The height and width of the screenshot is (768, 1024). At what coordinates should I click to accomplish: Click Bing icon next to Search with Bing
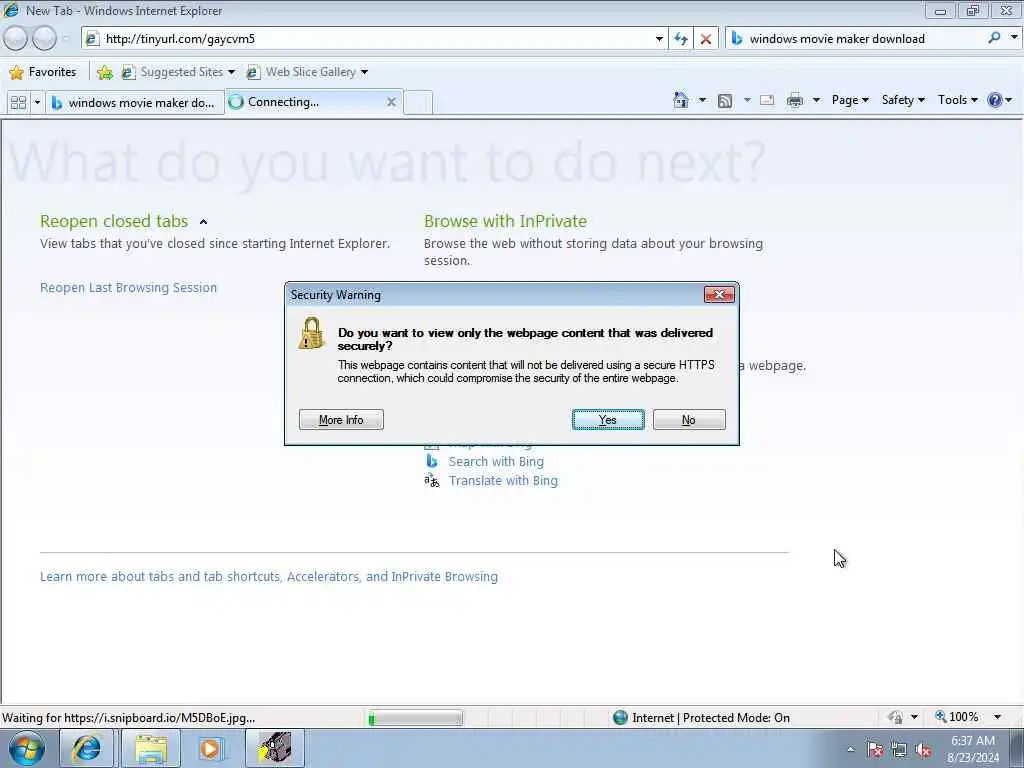point(432,461)
